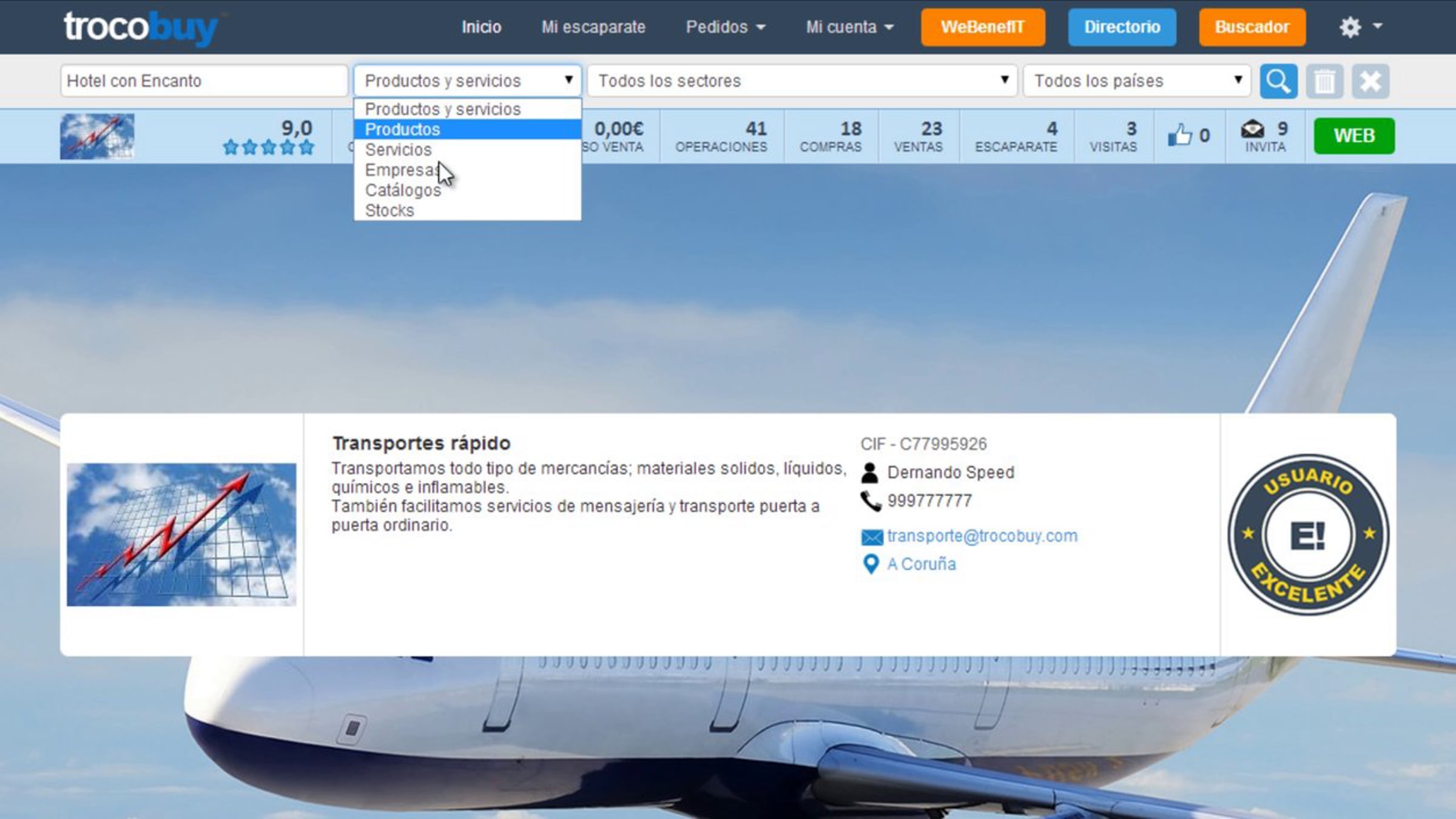The image size is (1456, 819).
Task: Click the thumbs-up like icon
Action: click(1179, 135)
